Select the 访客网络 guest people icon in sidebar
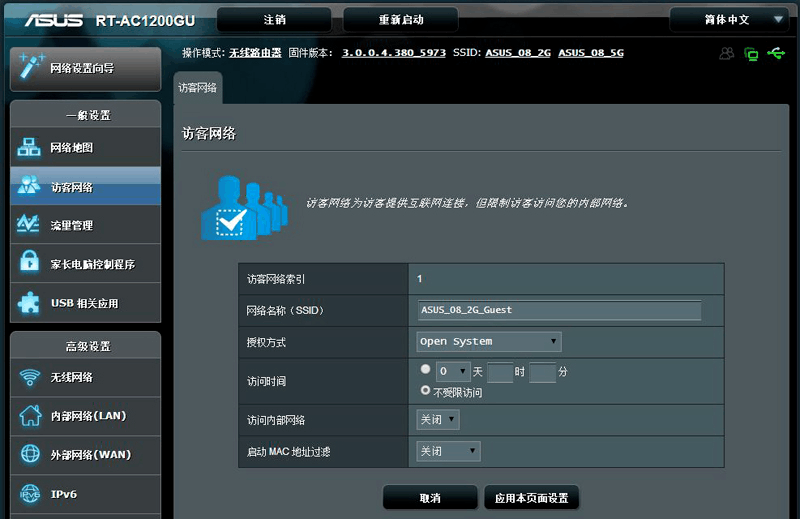 coord(29,186)
